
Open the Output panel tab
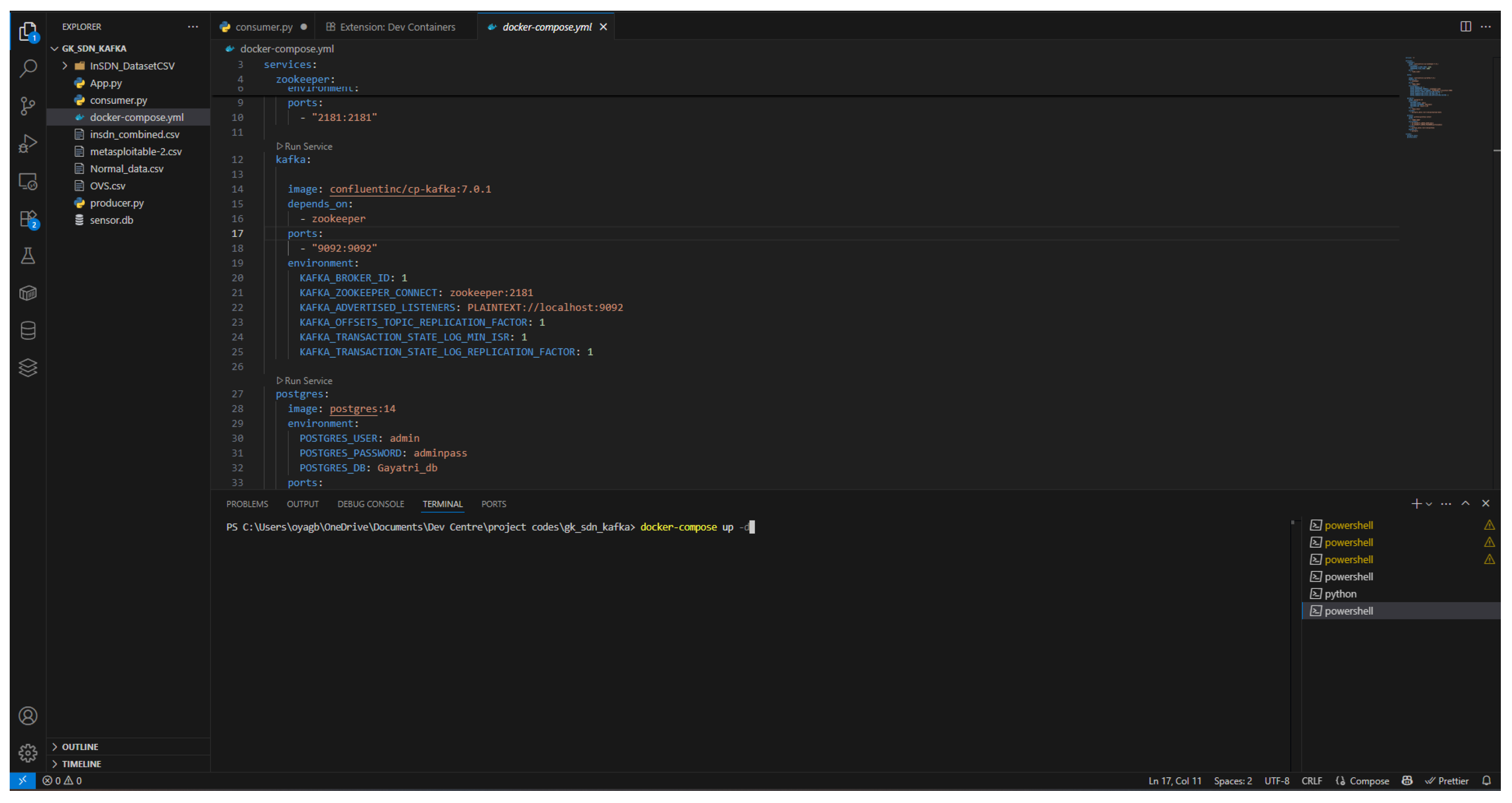pyautogui.click(x=302, y=504)
